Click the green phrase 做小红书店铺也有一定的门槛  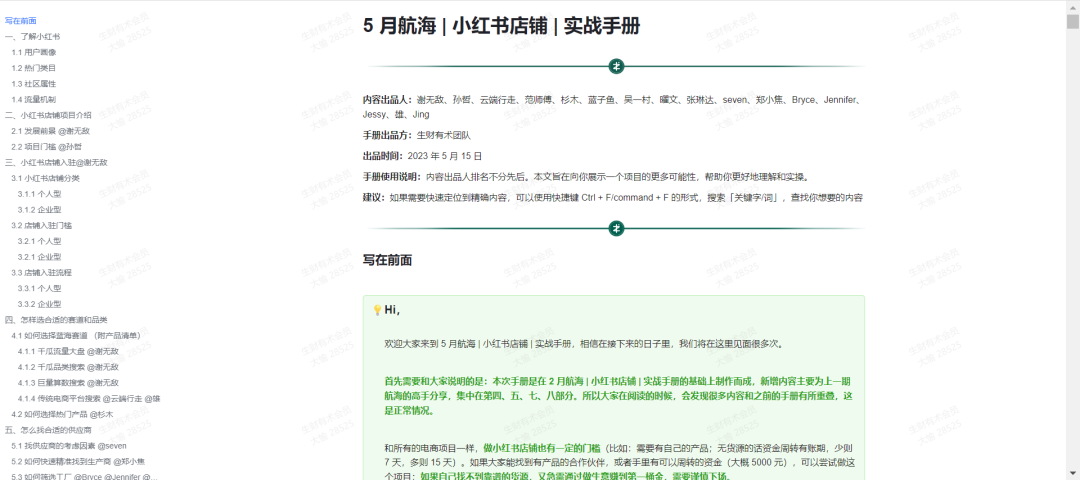pyautogui.click(x=542, y=447)
